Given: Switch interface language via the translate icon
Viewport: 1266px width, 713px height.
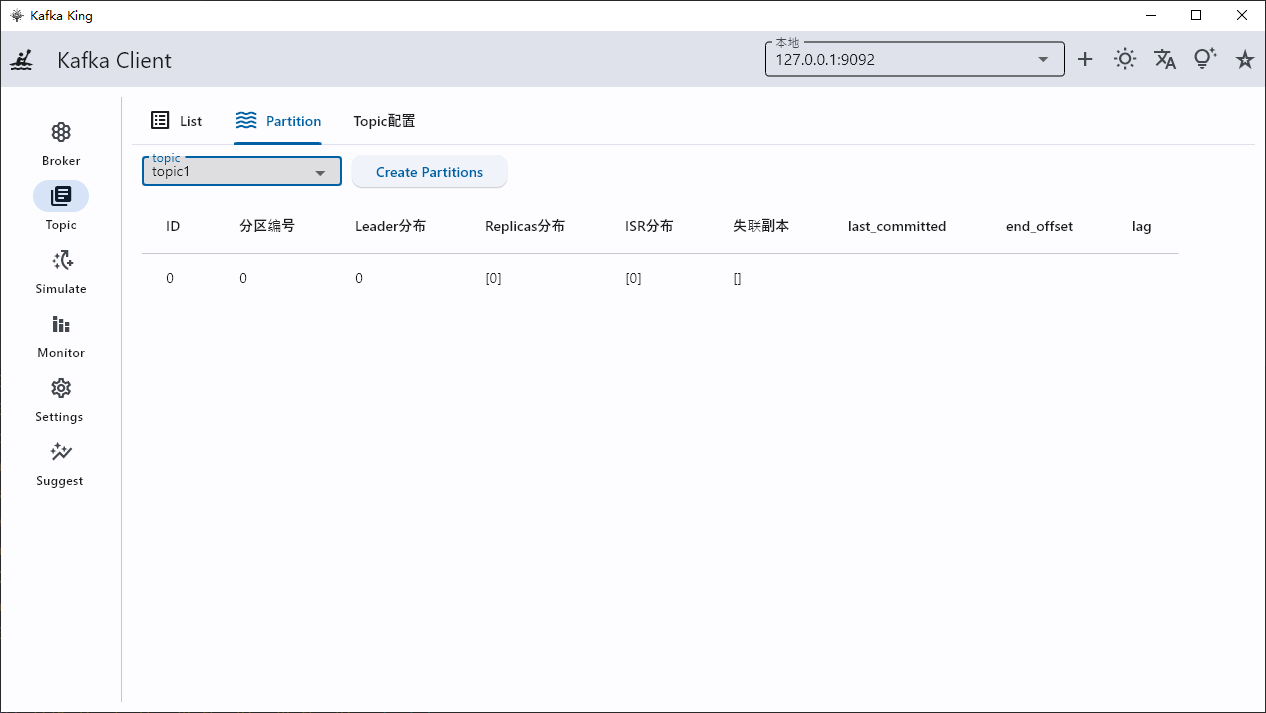Looking at the screenshot, I should (x=1164, y=59).
